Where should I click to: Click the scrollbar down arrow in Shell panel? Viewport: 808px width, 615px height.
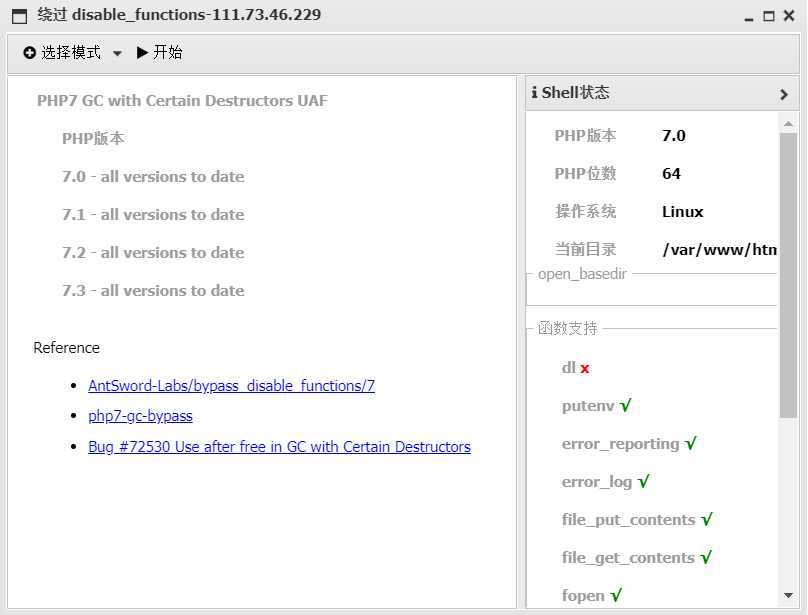(x=788, y=595)
